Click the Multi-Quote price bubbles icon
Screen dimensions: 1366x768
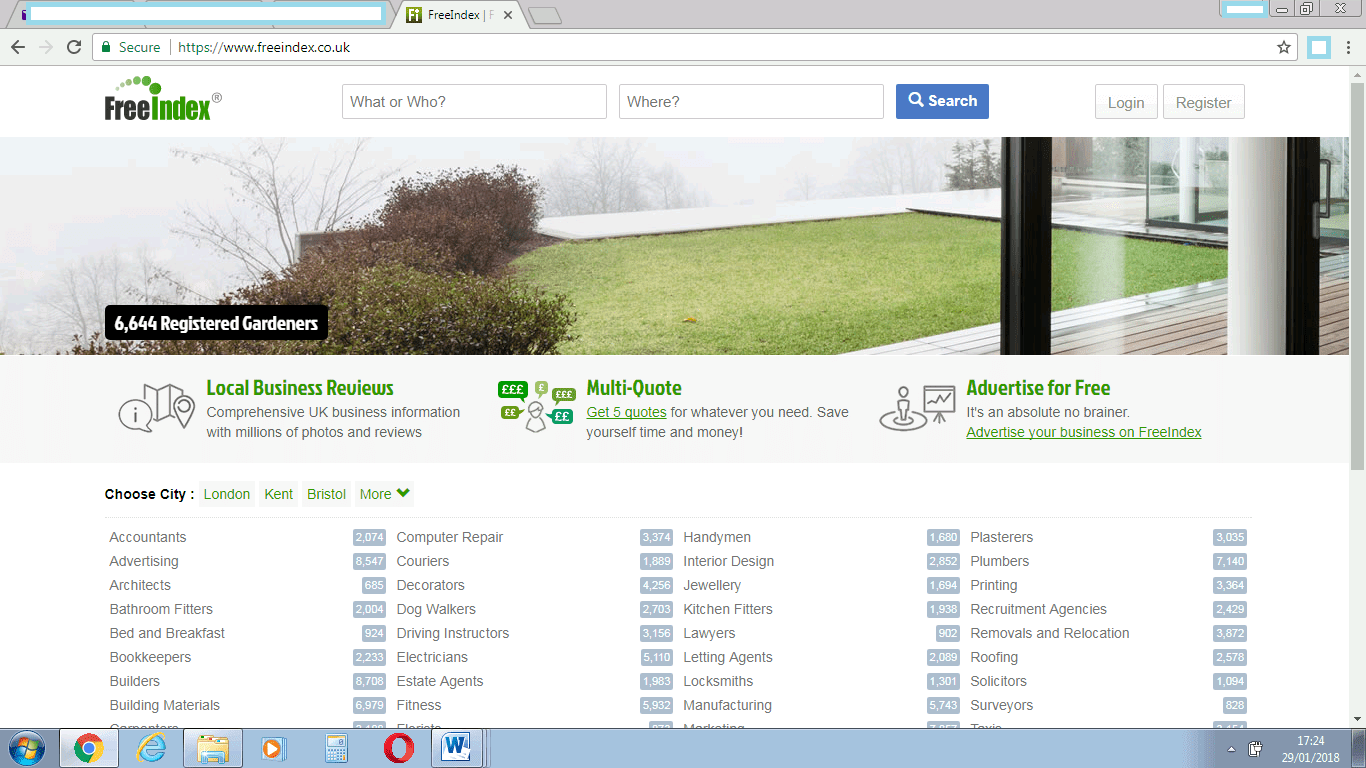click(x=537, y=406)
